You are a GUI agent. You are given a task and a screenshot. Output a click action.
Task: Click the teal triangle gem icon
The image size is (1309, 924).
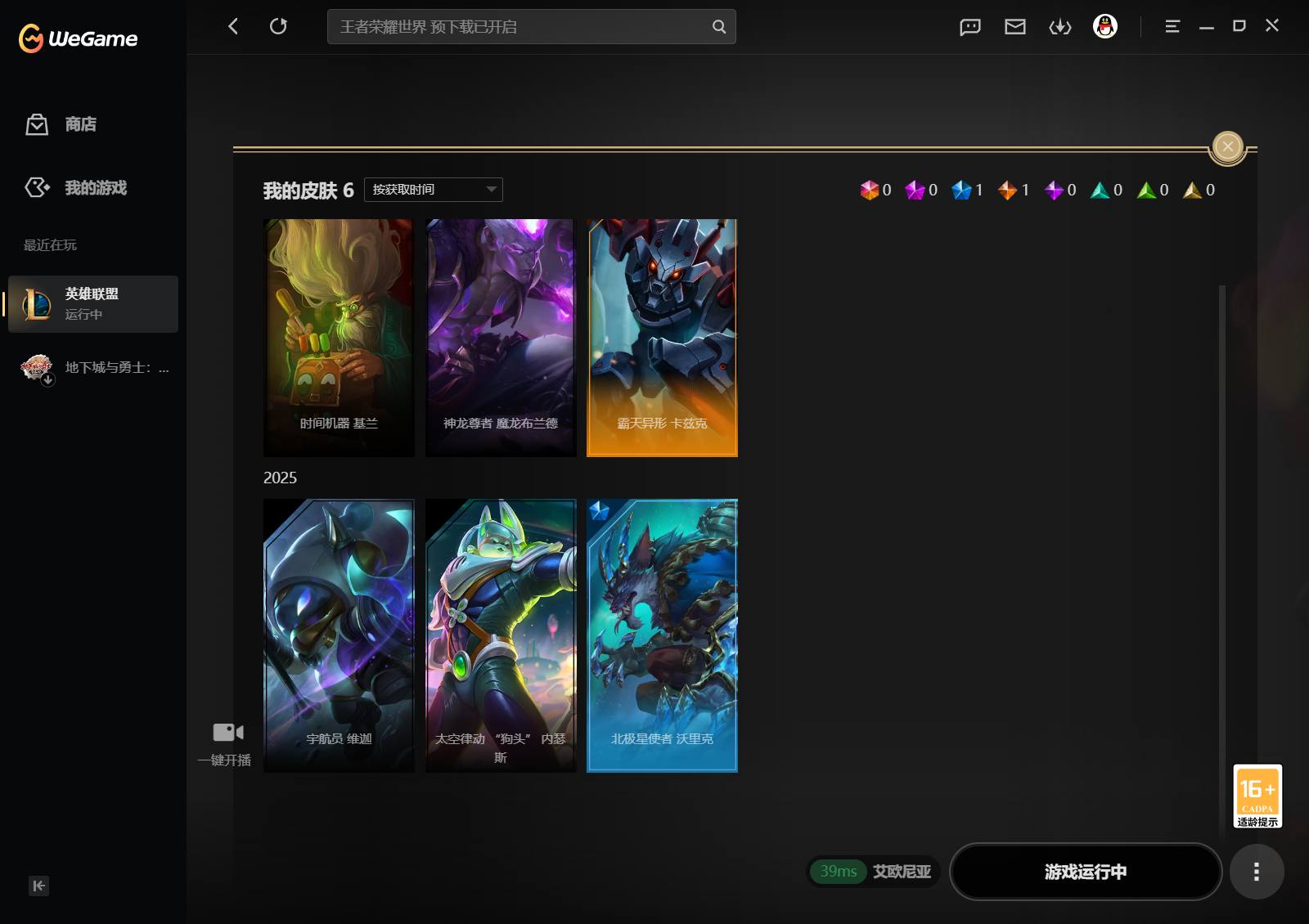(1100, 191)
